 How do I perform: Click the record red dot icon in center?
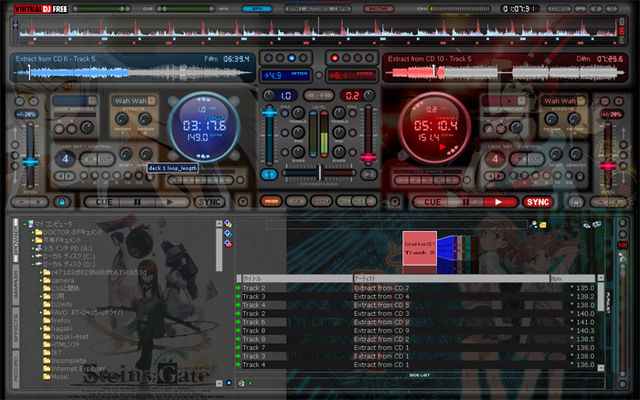[x=335, y=58]
